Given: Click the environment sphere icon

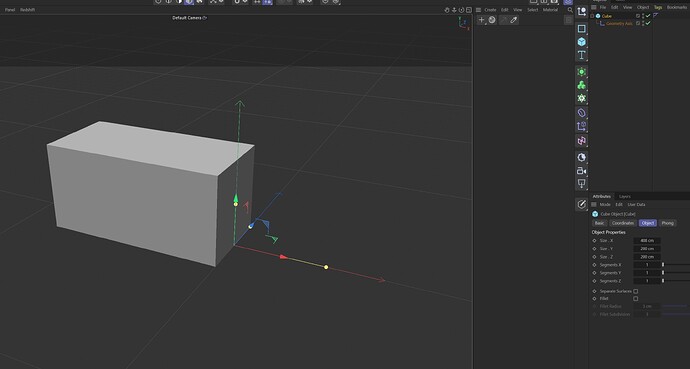Looking at the screenshot, I should [581, 157].
